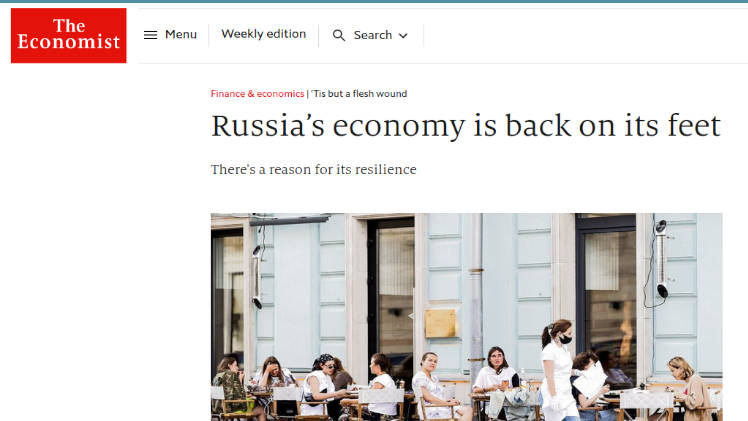Click the word "Economist" within the red logo
Screen dimensions: 748x421
69,42
